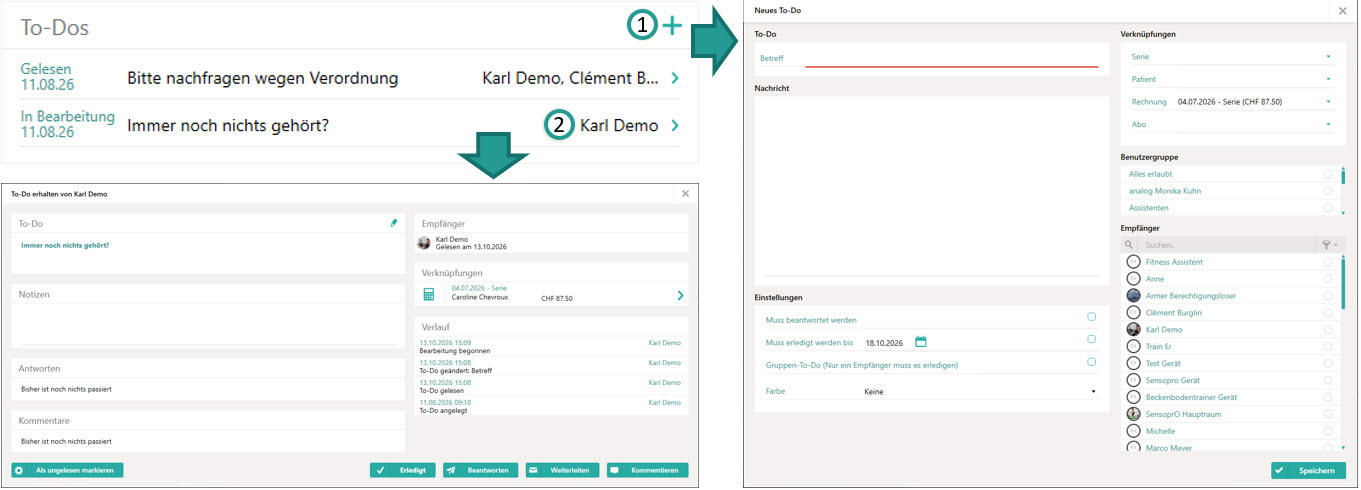The height and width of the screenshot is (490, 1361).
Task: Check the 'Alles erlaubt' user group
Action: (x=1328, y=174)
